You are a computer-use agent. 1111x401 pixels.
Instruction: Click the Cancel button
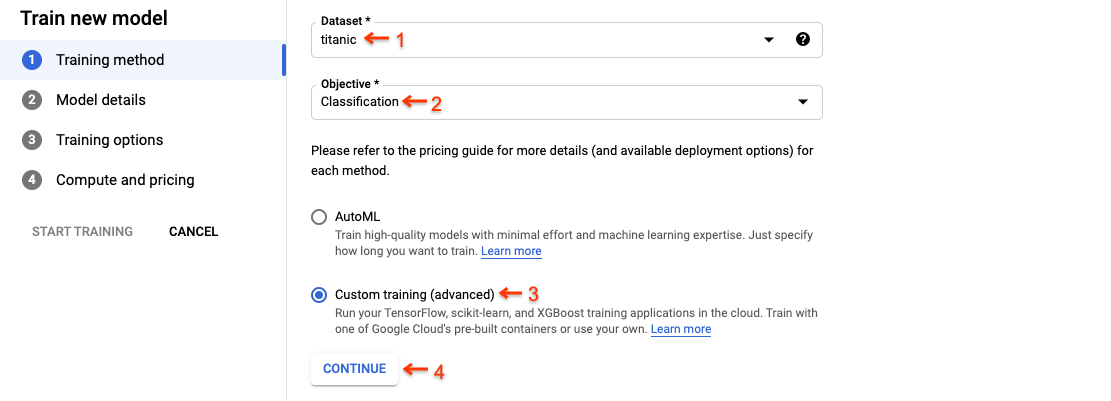tap(193, 231)
